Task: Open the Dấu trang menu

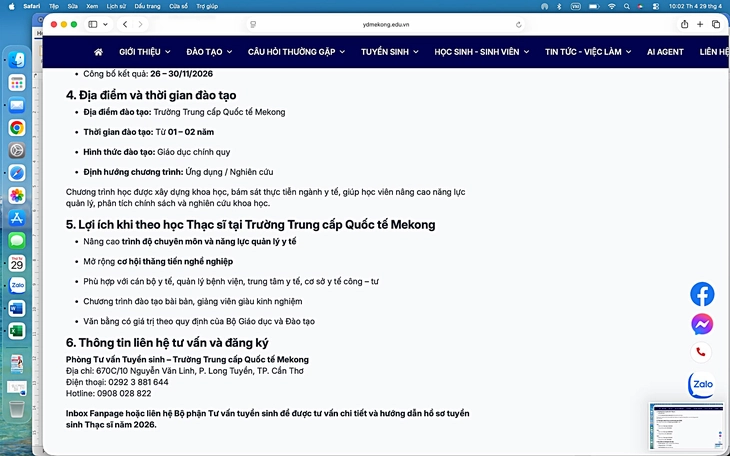Action: pyautogui.click(x=147, y=7)
